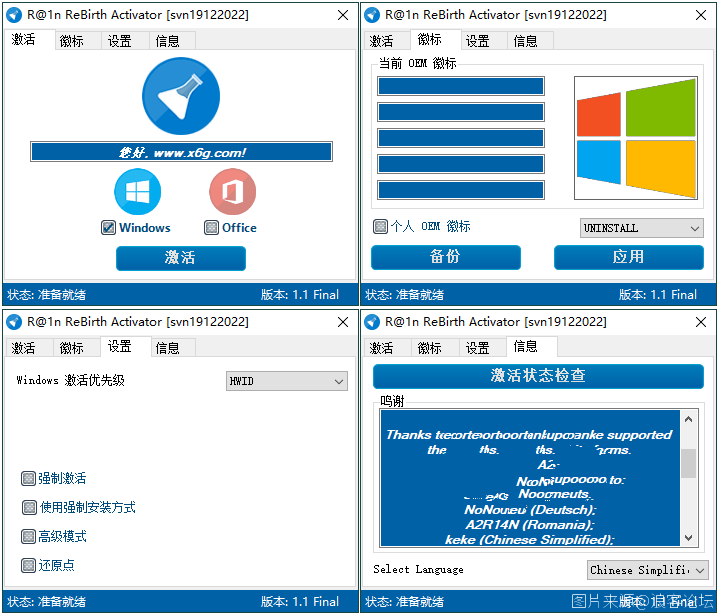Click 激活 tab in top-left window

click(29, 39)
